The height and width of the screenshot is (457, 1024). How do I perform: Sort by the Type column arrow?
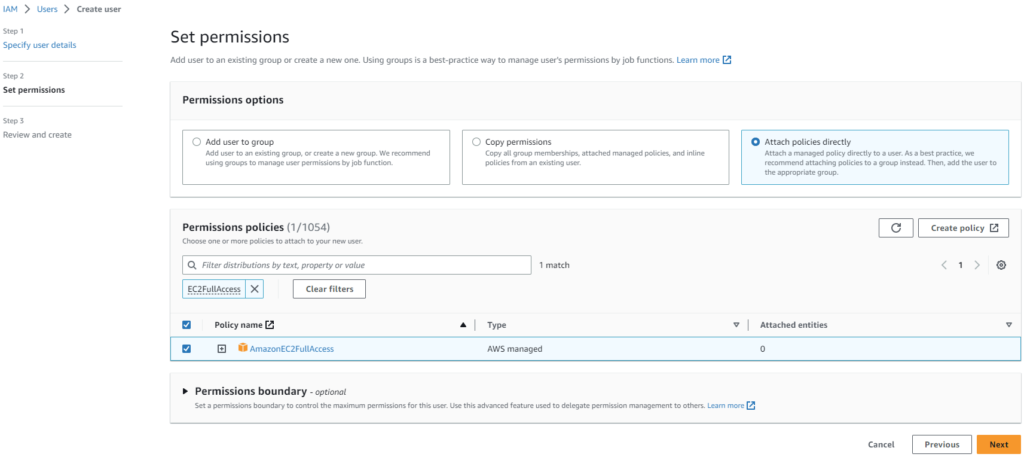click(x=736, y=324)
